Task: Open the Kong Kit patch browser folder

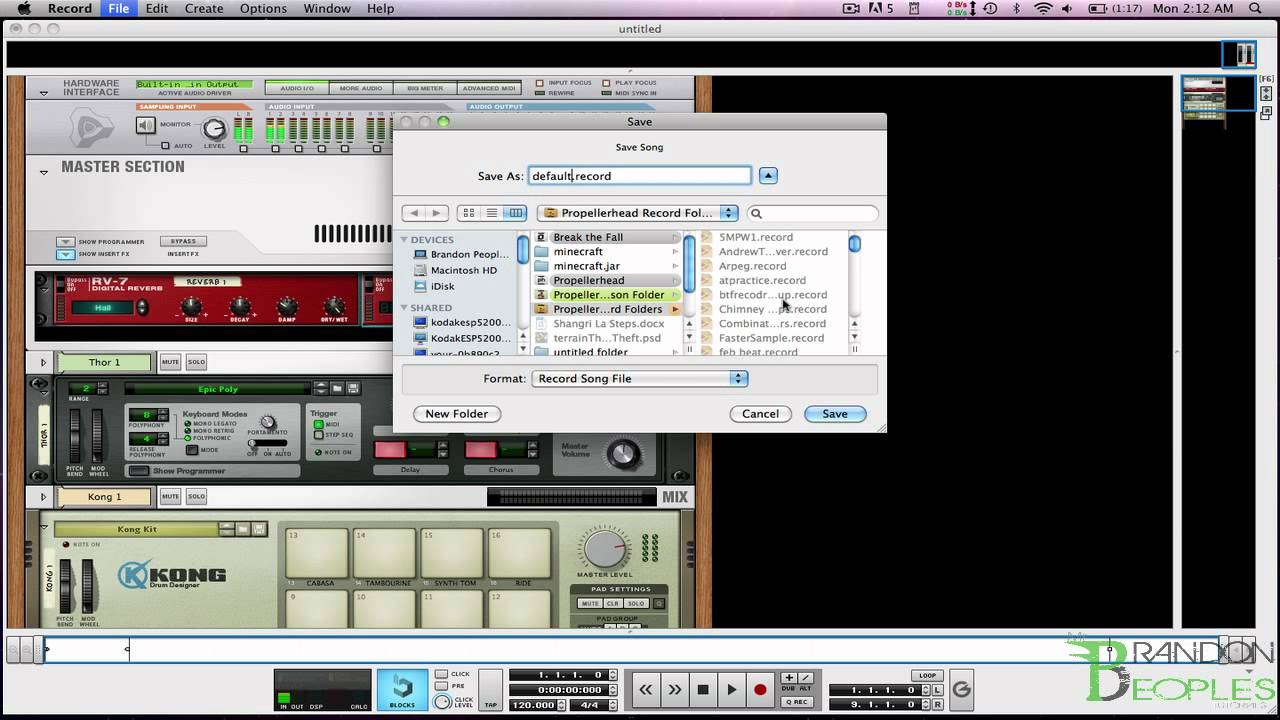Action: coord(243,529)
